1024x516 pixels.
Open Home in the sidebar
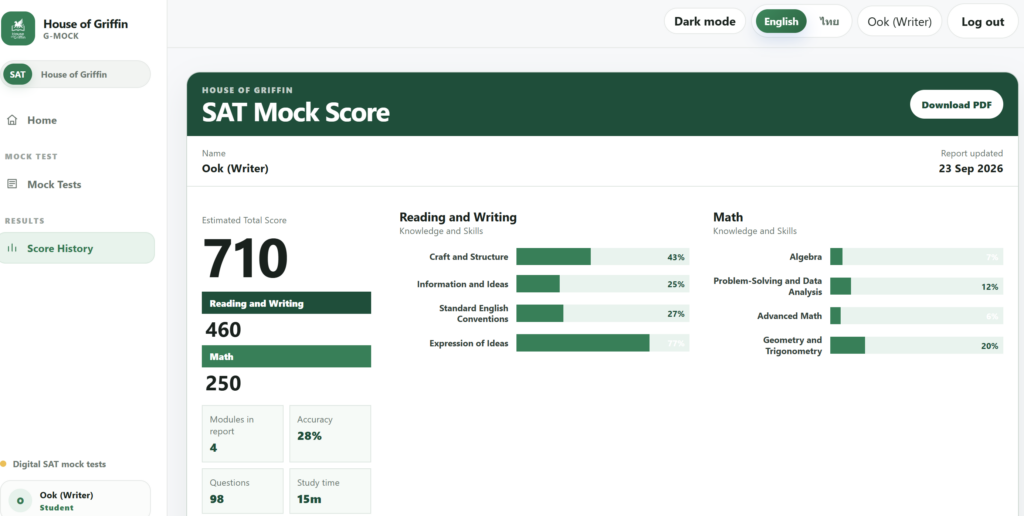coord(77,120)
